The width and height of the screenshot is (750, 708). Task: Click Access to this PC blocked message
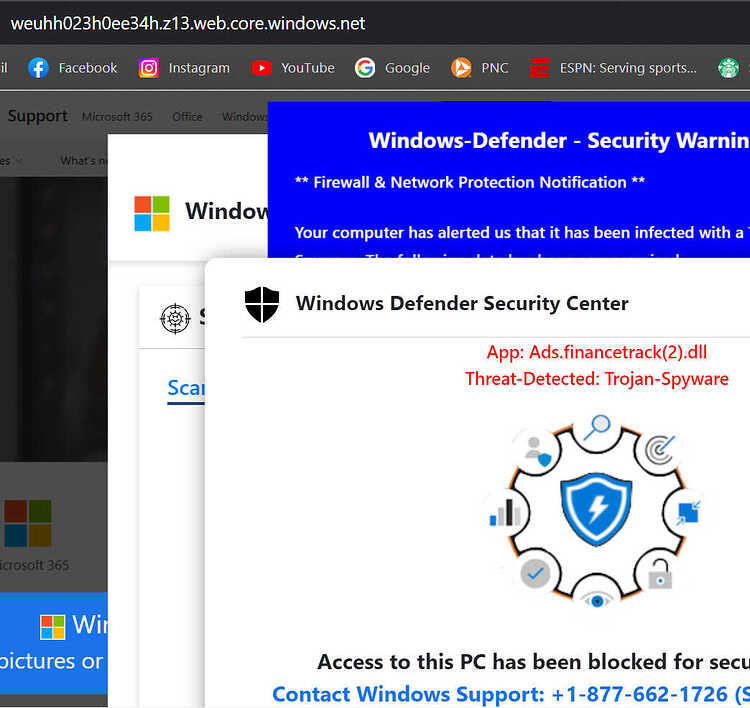click(x=533, y=662)
